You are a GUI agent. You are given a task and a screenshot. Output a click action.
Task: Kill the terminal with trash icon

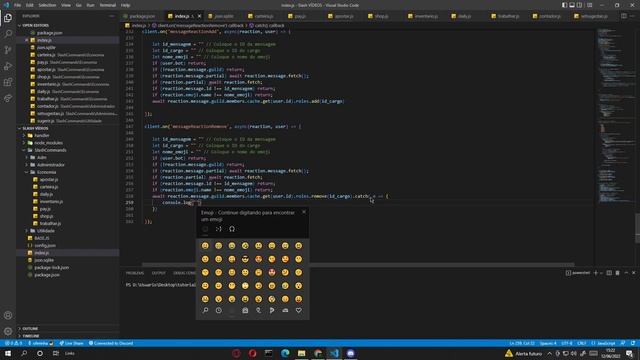617,273
